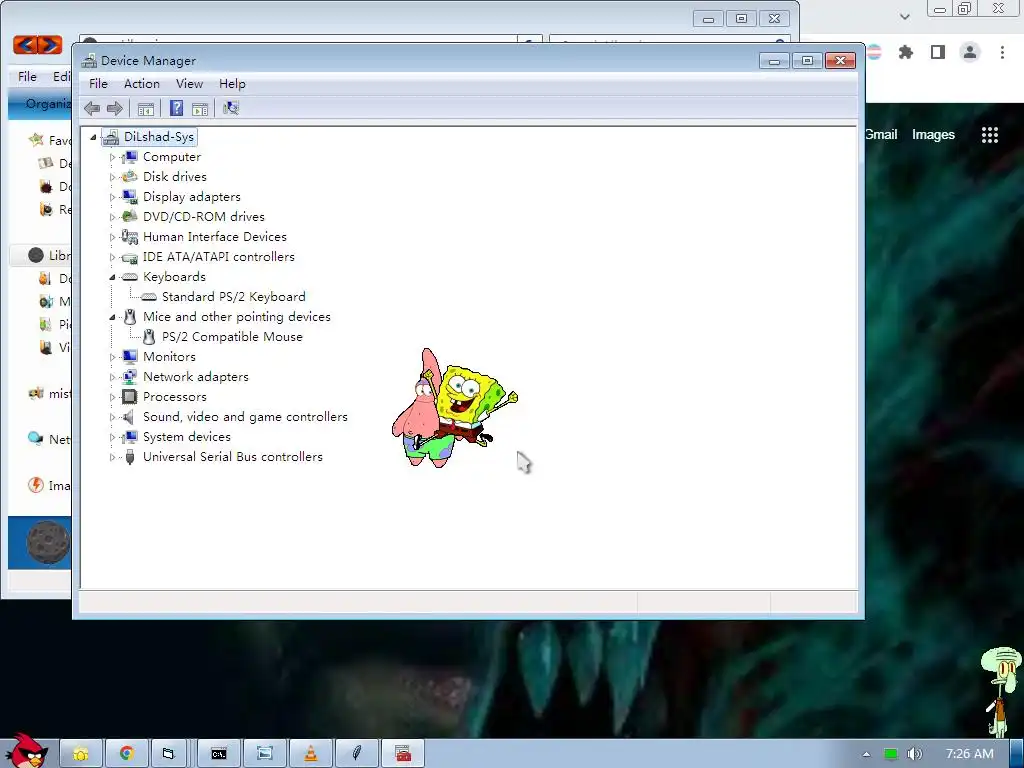1024x768 pixels.
Task: Toggle the show/hide console tree toolbar icon
Action: [x=146, y=108]
